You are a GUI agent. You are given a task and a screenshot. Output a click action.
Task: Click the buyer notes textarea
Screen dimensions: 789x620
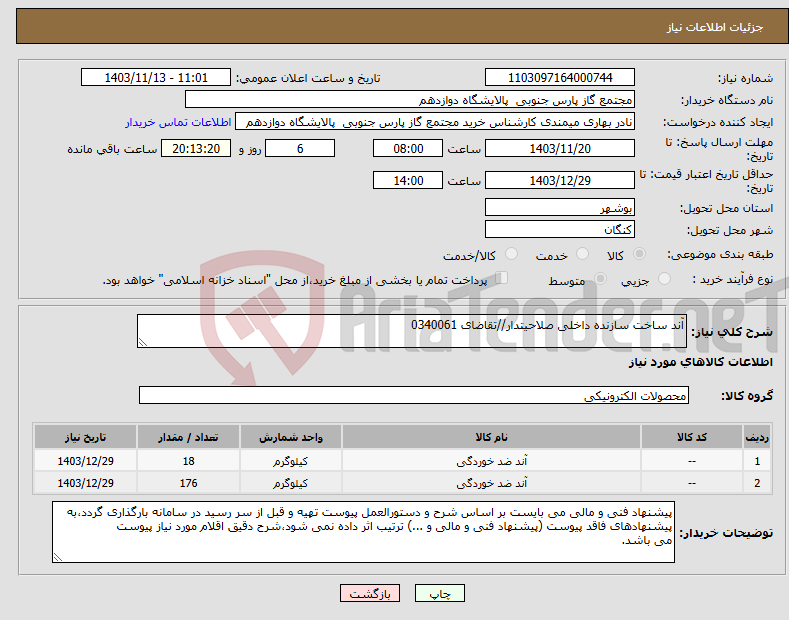tap(363, 532)
